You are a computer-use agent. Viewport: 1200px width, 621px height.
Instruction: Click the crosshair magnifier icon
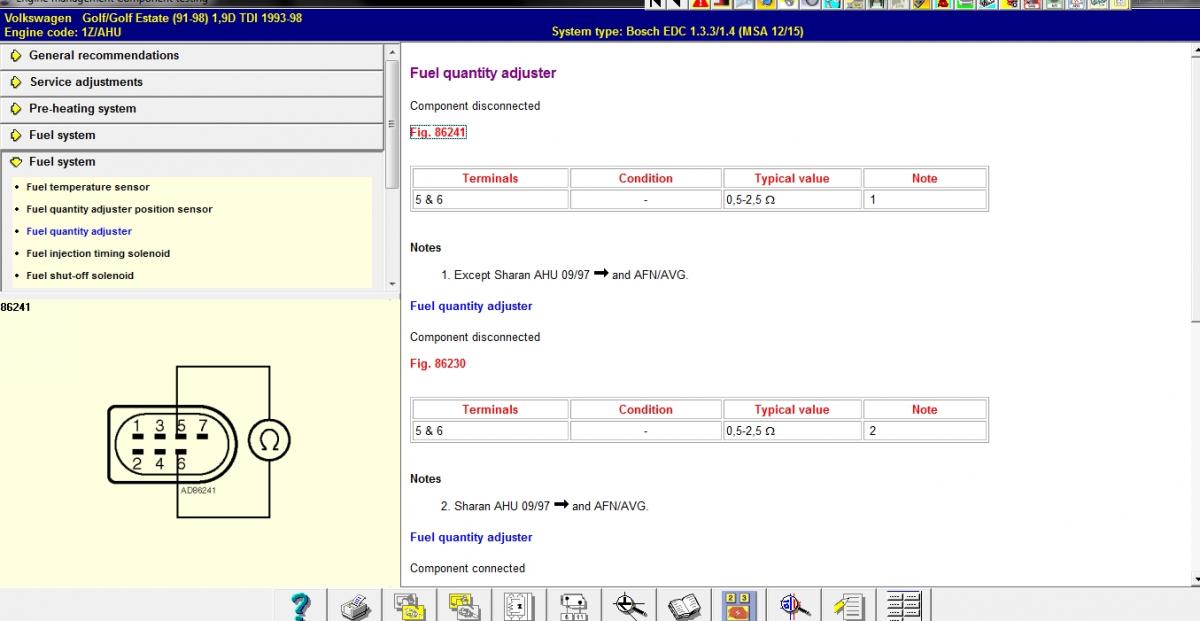[x=629, y=605]
